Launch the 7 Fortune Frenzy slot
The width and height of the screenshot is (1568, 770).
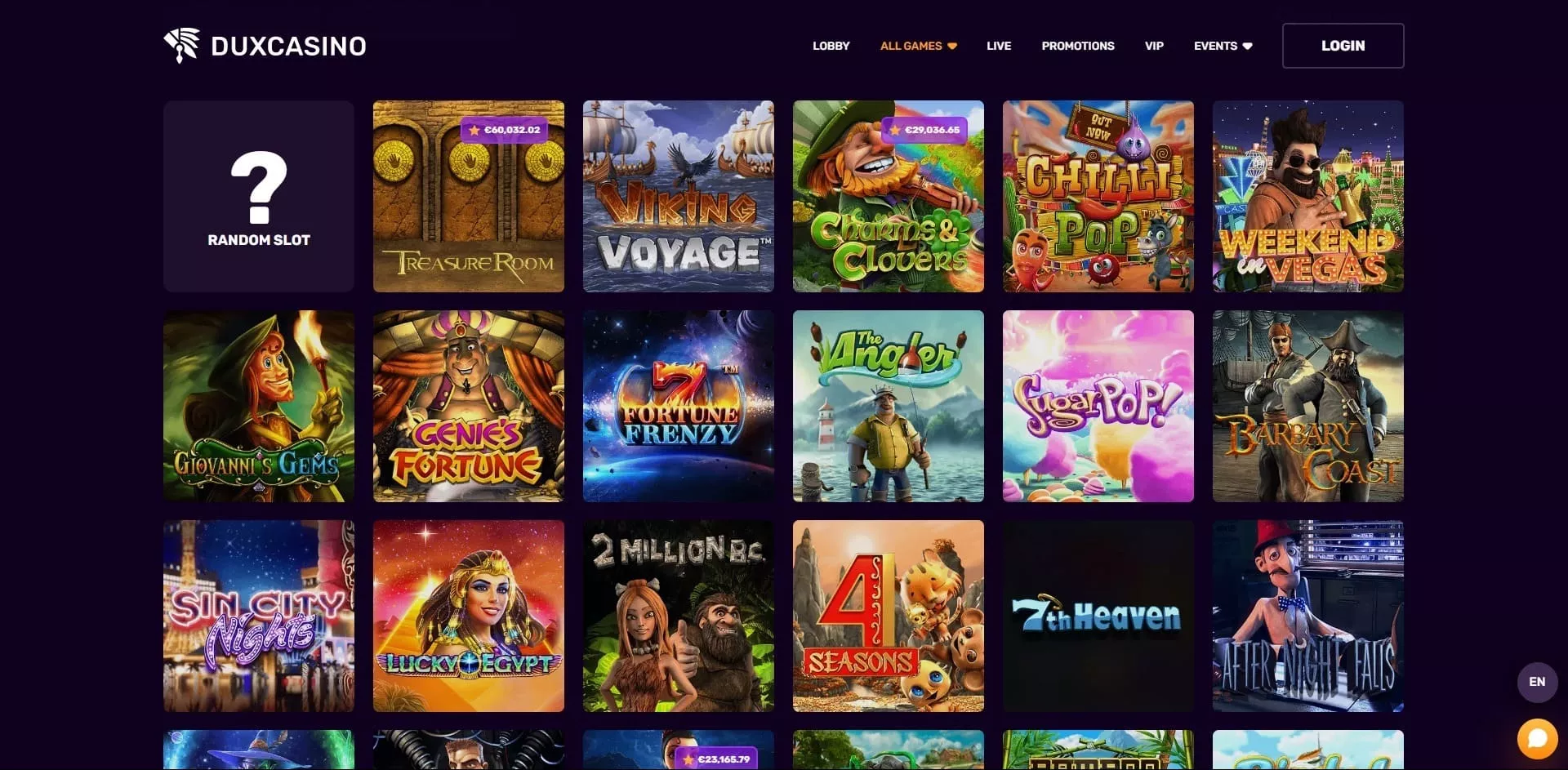click(x=678, y=406)
